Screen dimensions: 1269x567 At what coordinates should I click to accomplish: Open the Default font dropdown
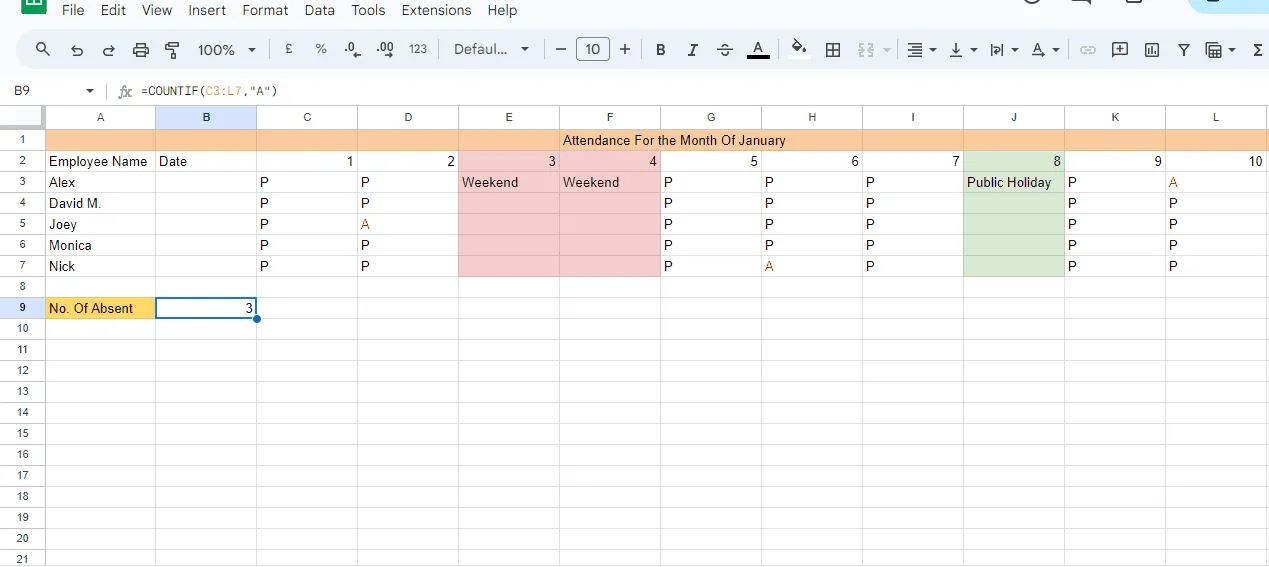[x=491, y=49]
